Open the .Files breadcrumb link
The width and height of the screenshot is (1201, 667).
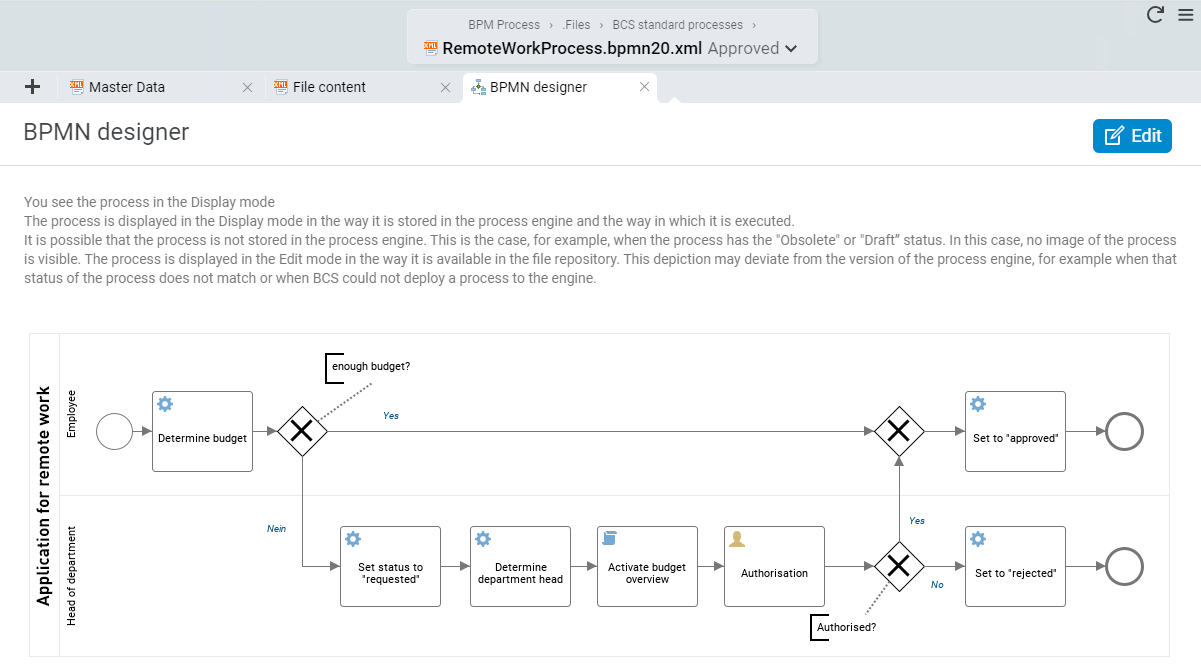576,24
